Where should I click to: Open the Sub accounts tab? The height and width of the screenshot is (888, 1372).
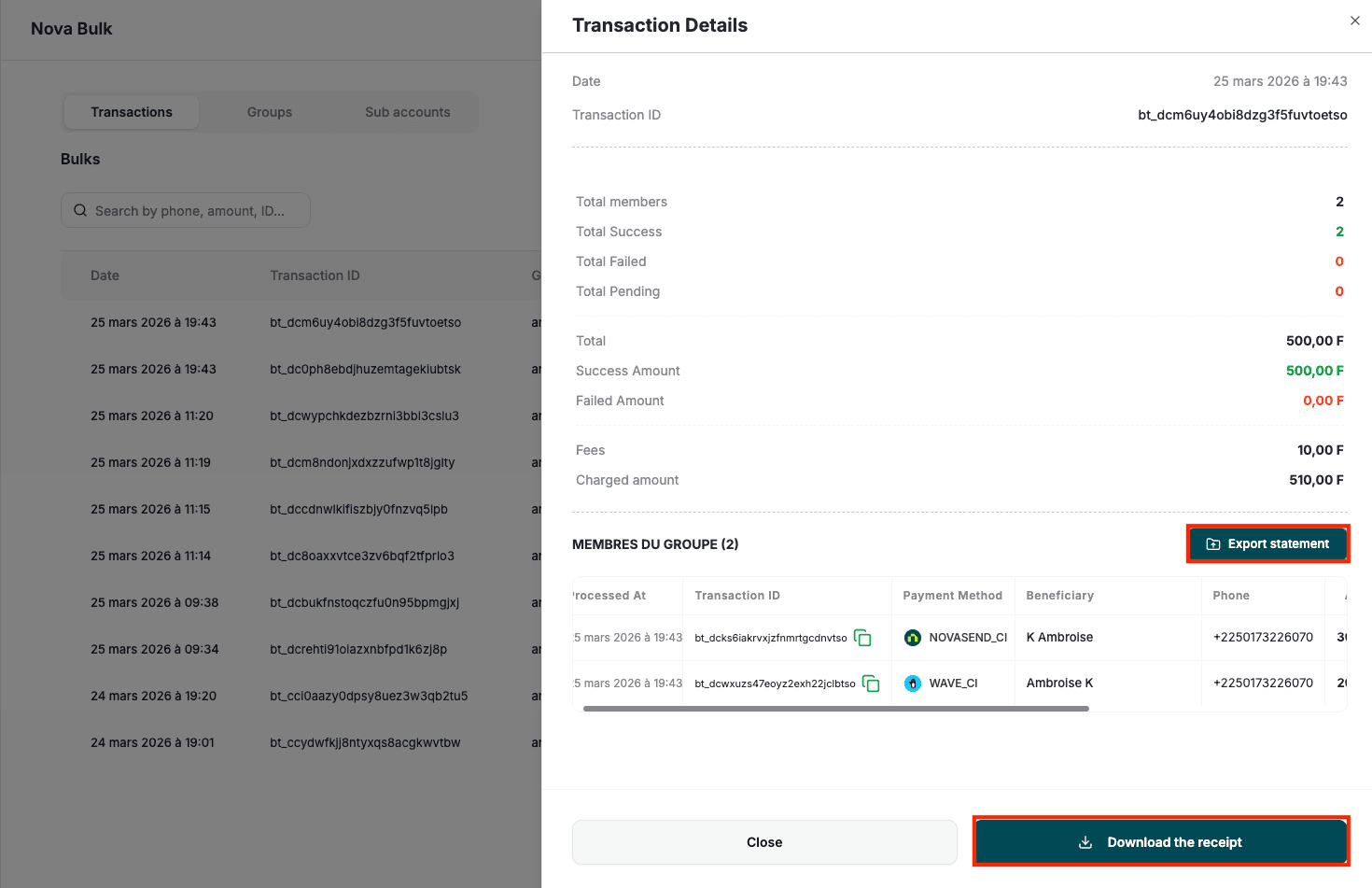(408, 111)
